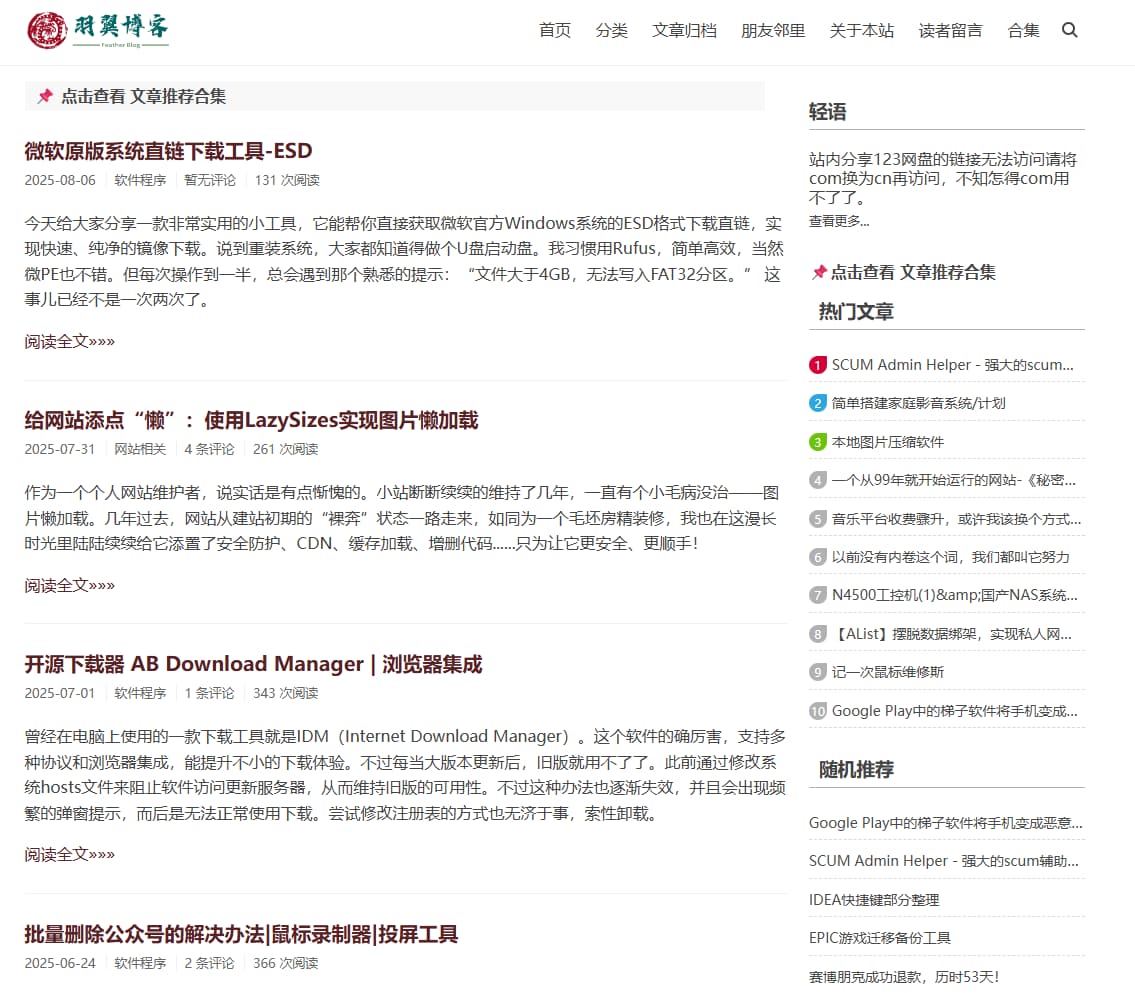Screen dimensions: 1135x993
Task: Open the 朋友邻里 navigation link
Action: (772, 30)
